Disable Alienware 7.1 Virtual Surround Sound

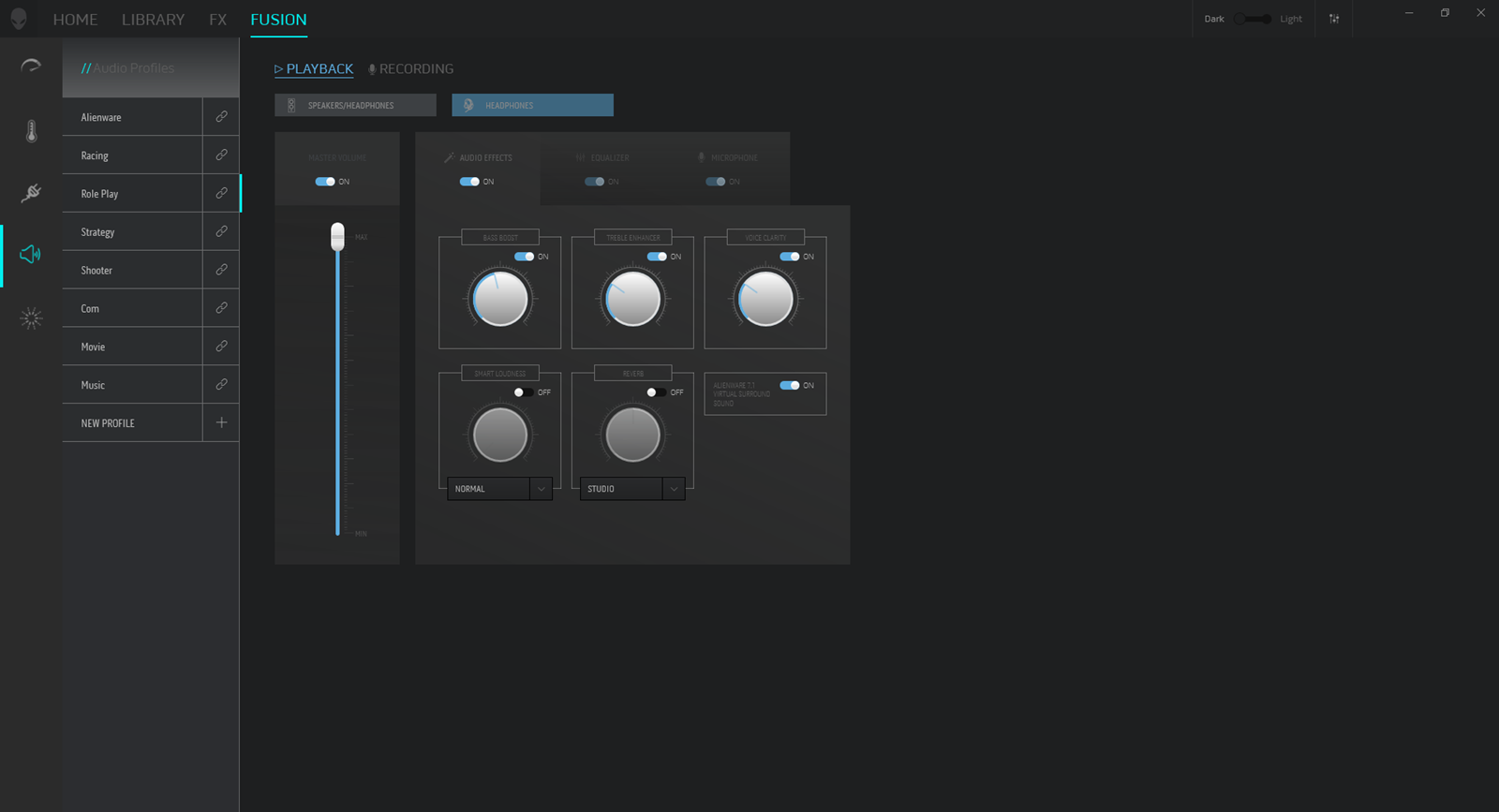[x=790, y=385]
